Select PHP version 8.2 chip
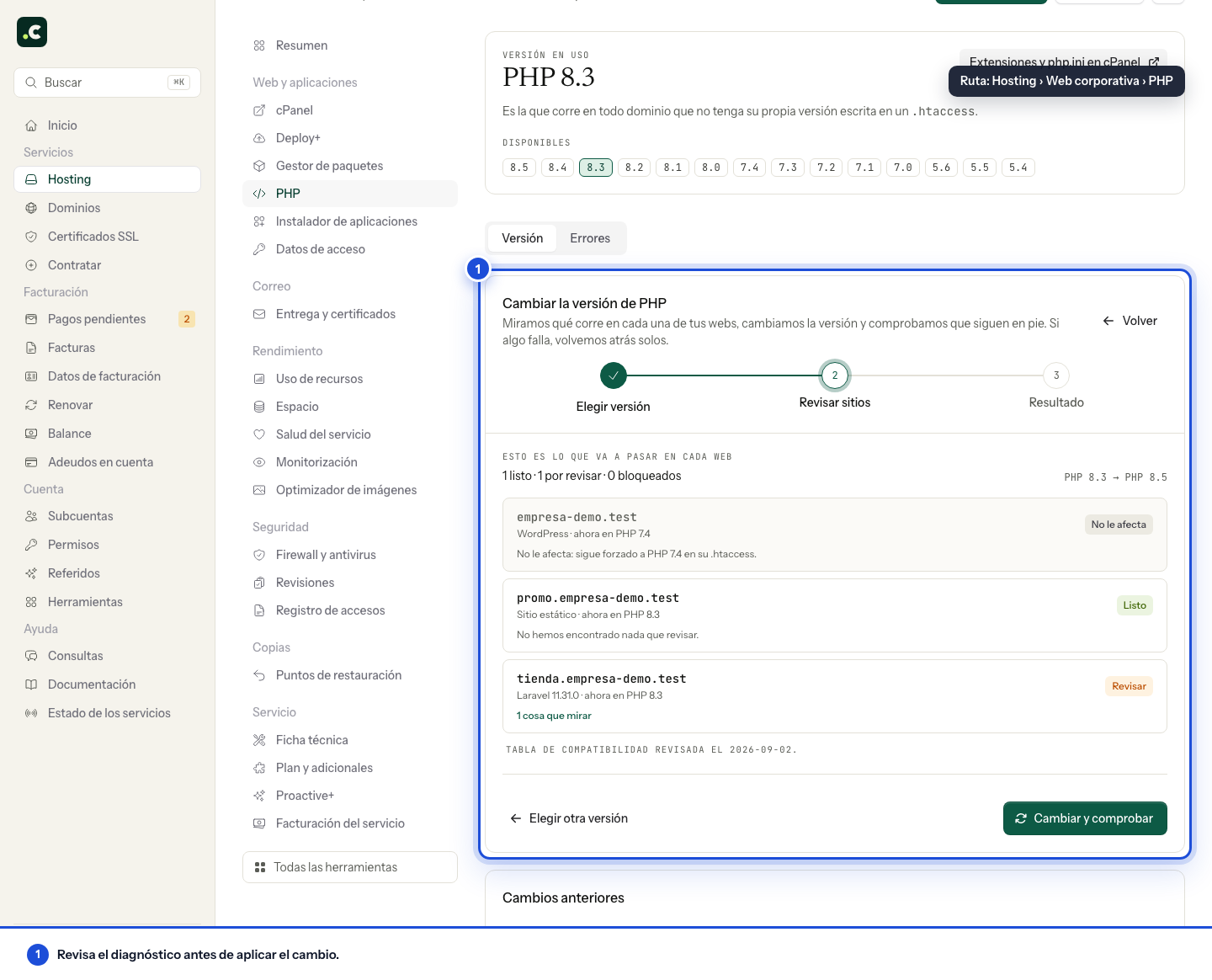This screenshot has width=1212, height=980. (635, 168)
